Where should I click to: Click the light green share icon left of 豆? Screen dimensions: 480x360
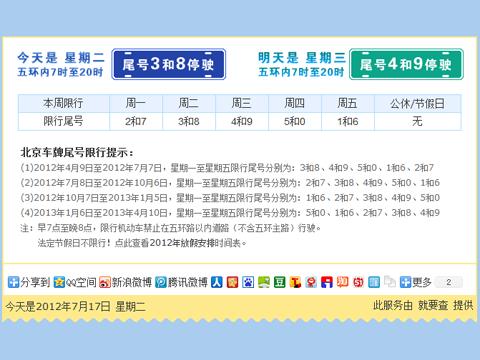click(264, 282)
